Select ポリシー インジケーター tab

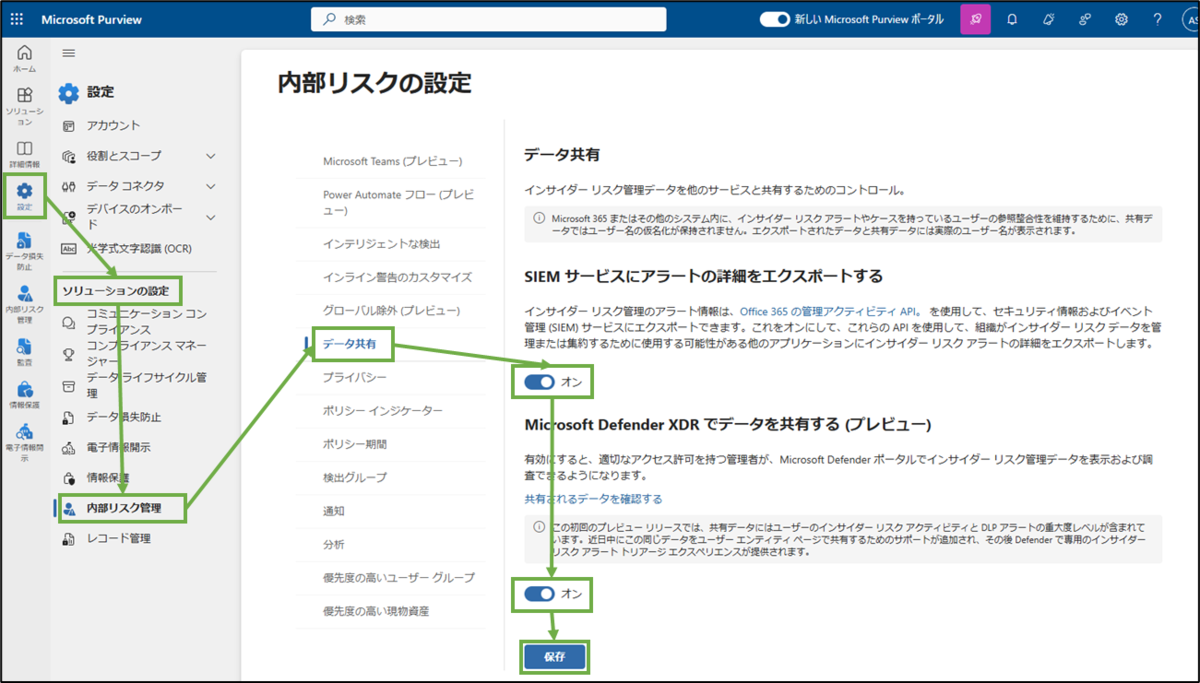(x=383, y=411)
